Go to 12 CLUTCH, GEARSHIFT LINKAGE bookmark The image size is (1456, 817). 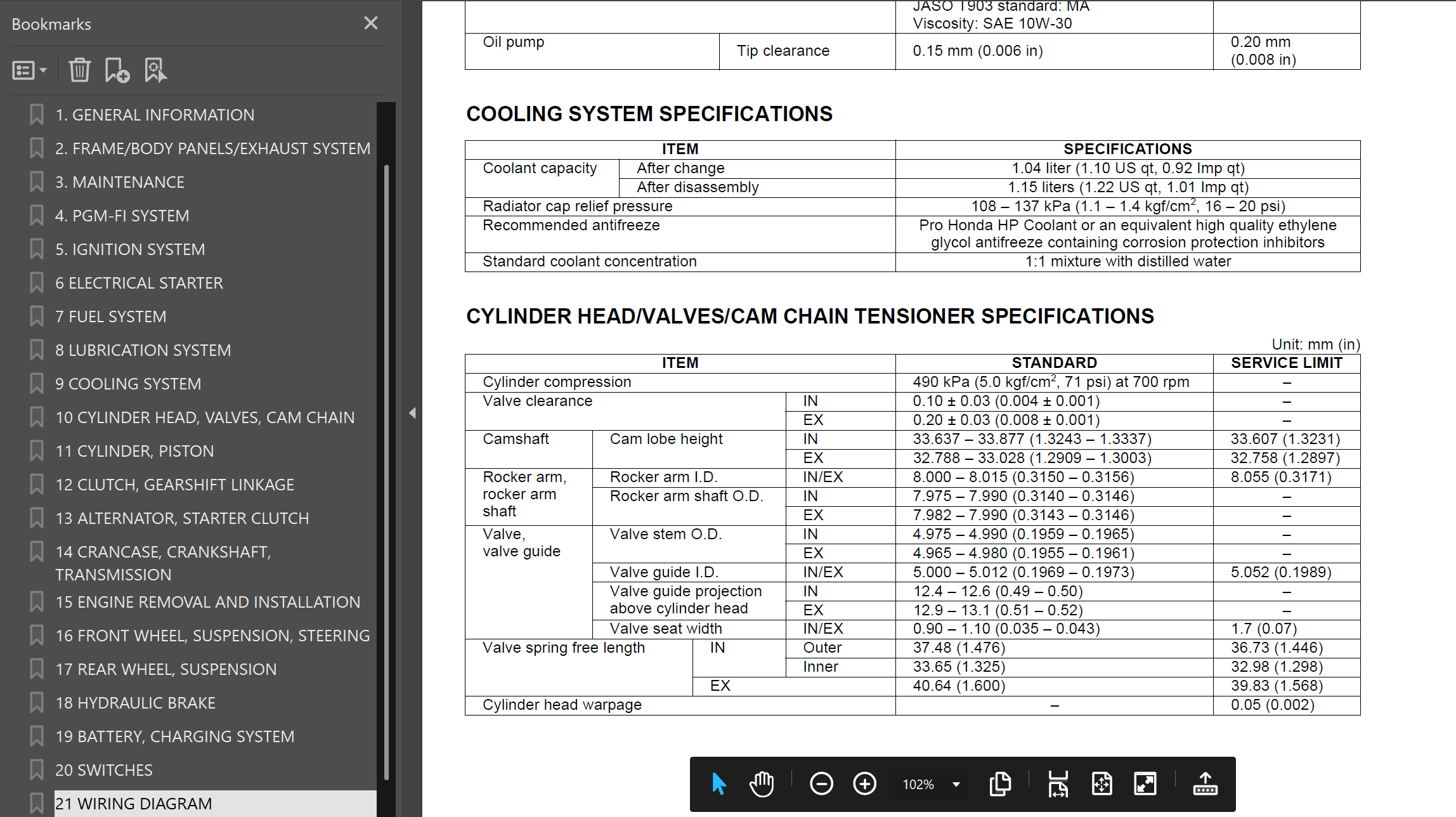(x=175, y=485)
